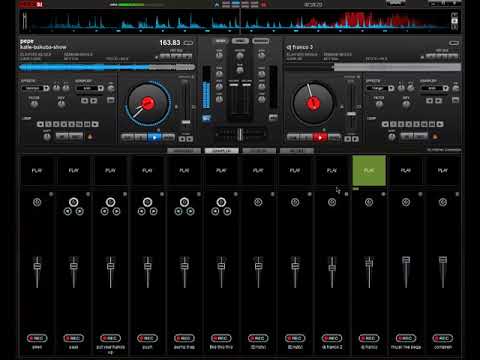Click the left deck jog wheel platter
Viewport: 480px width, 360px height.
click(x=148, y=104)
